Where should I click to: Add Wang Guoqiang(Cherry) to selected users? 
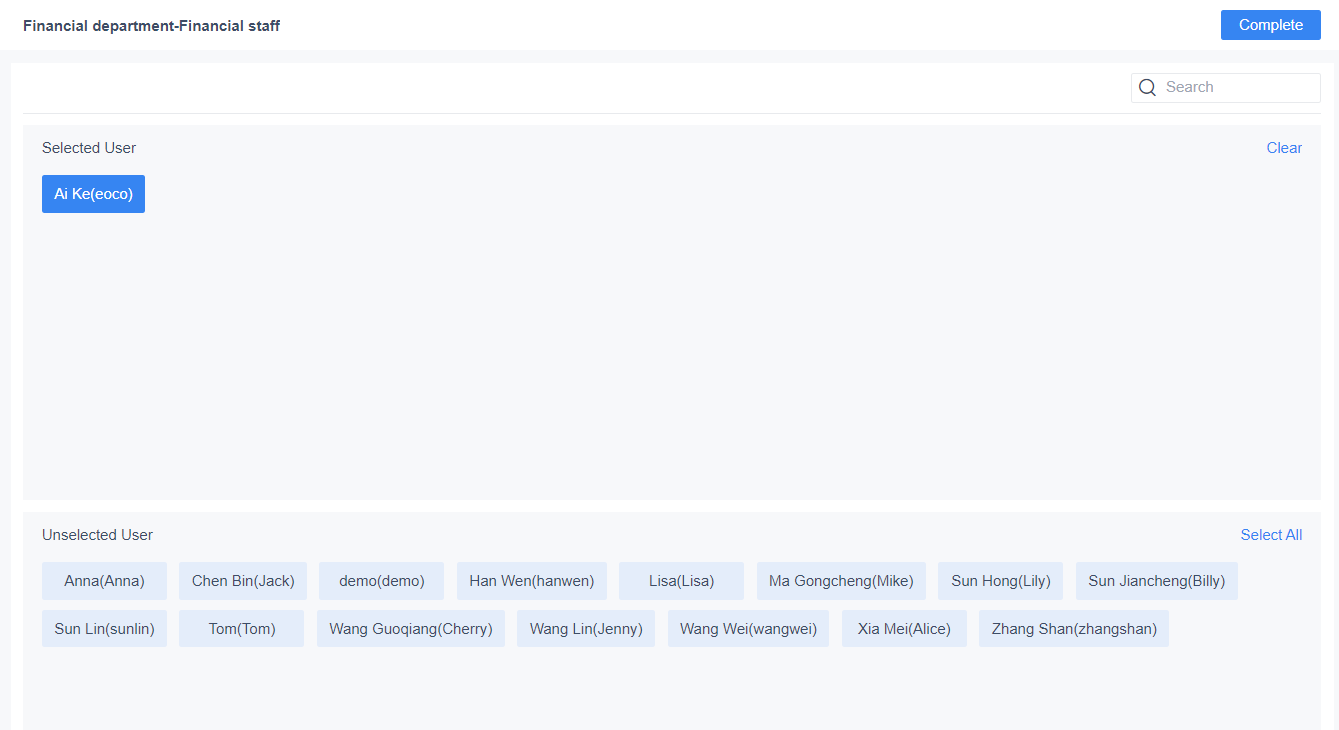click(x=410, y=628)
